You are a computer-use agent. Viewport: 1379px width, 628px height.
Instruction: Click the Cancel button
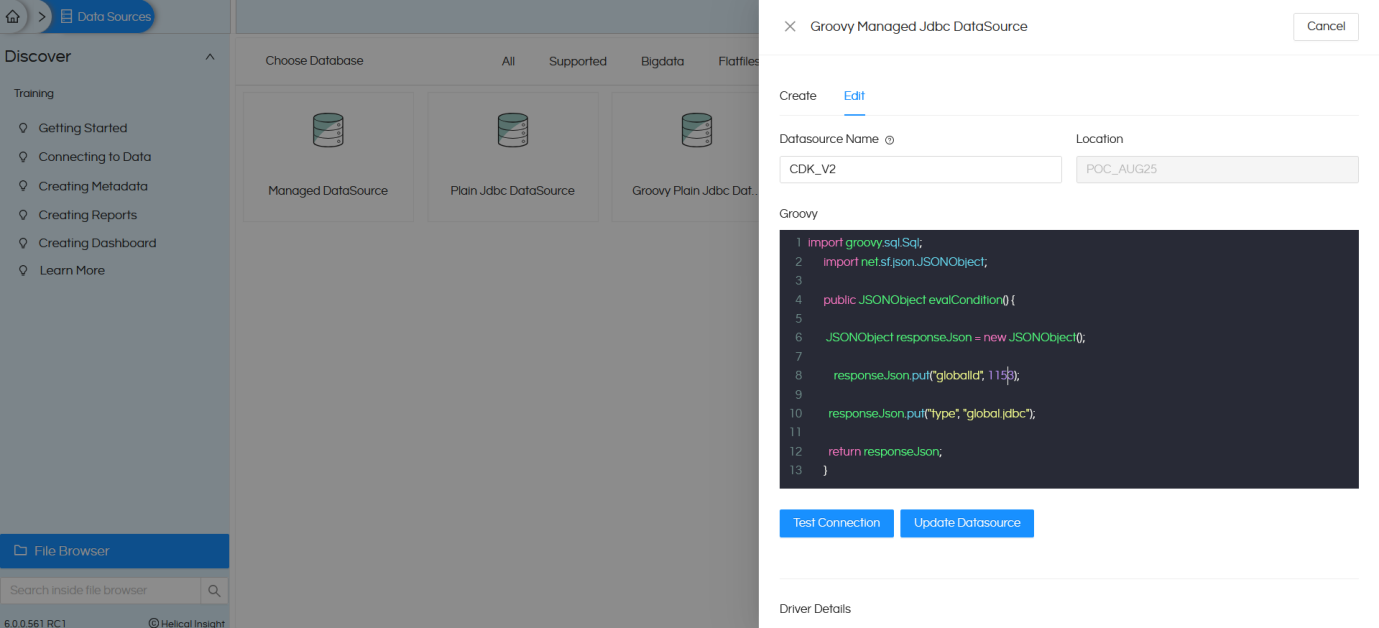coord(1325,27)
